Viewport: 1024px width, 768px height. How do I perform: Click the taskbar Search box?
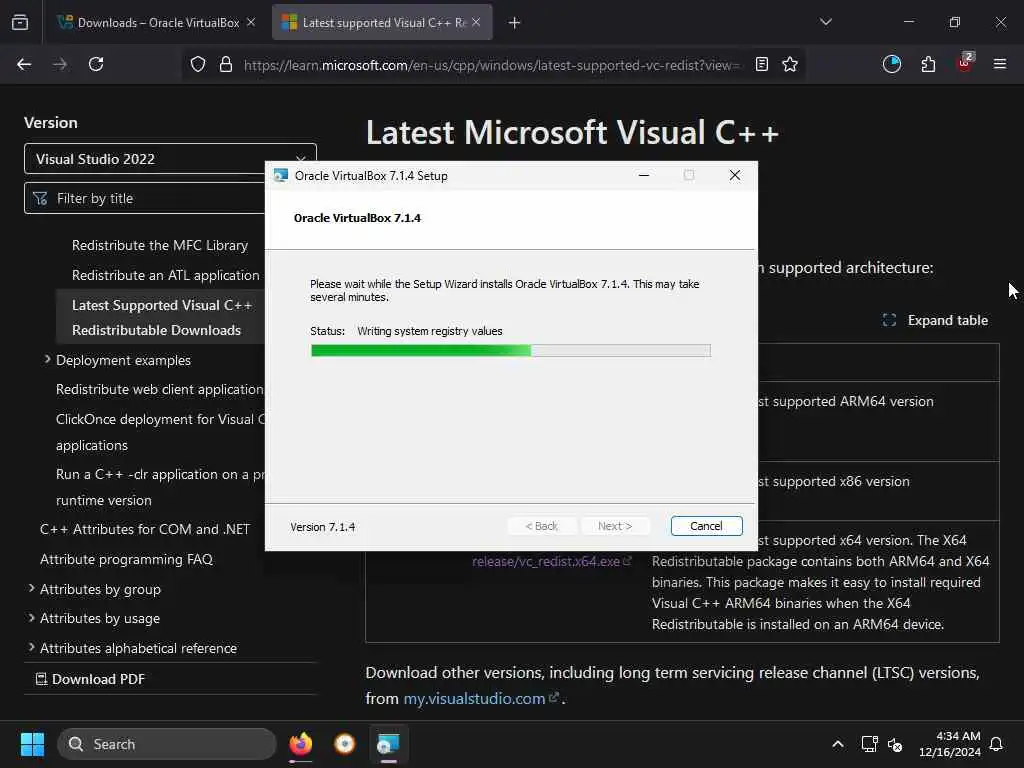coord(167,744)
